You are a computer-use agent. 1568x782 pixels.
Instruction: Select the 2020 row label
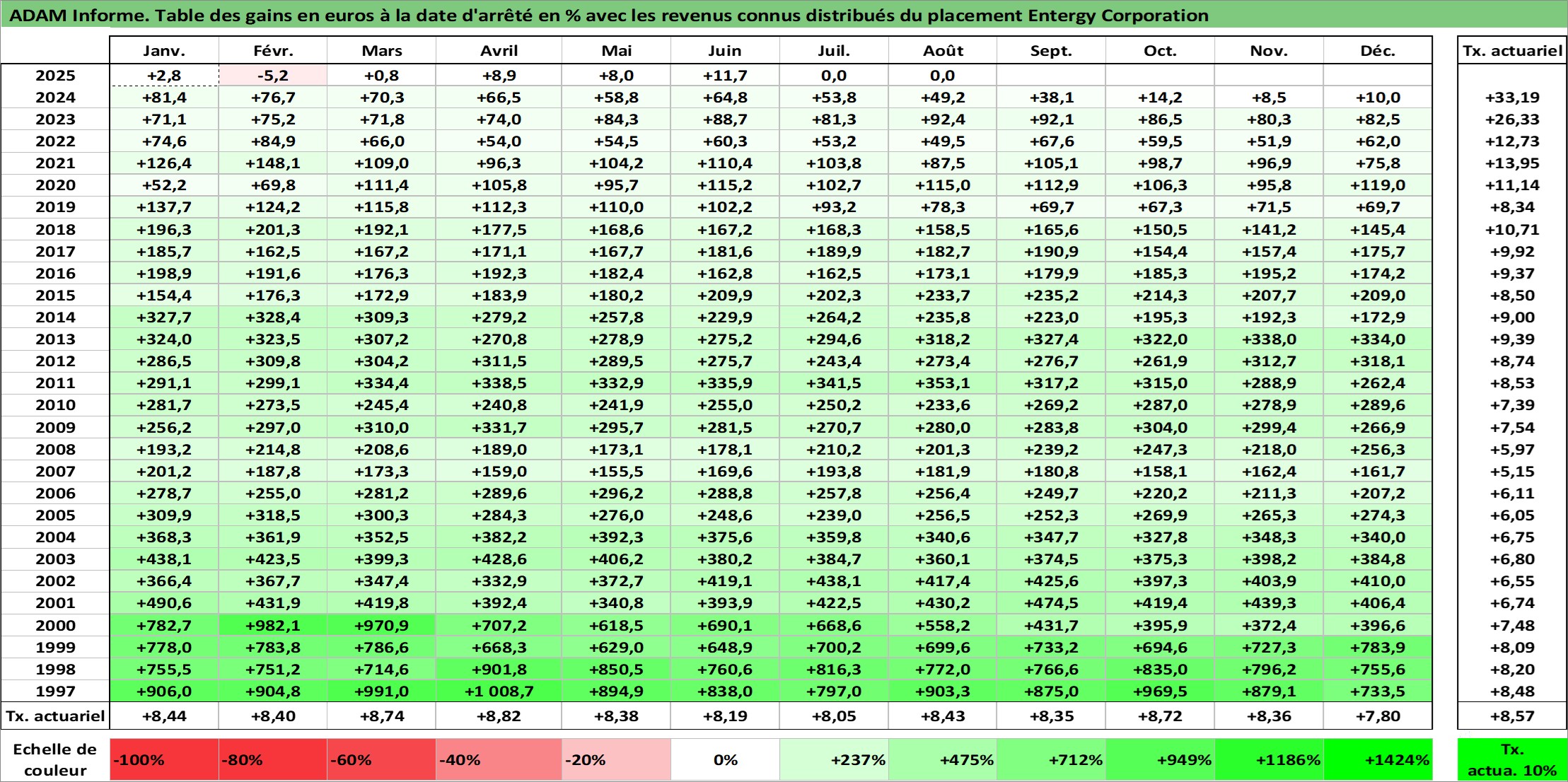tap(55, 185)
